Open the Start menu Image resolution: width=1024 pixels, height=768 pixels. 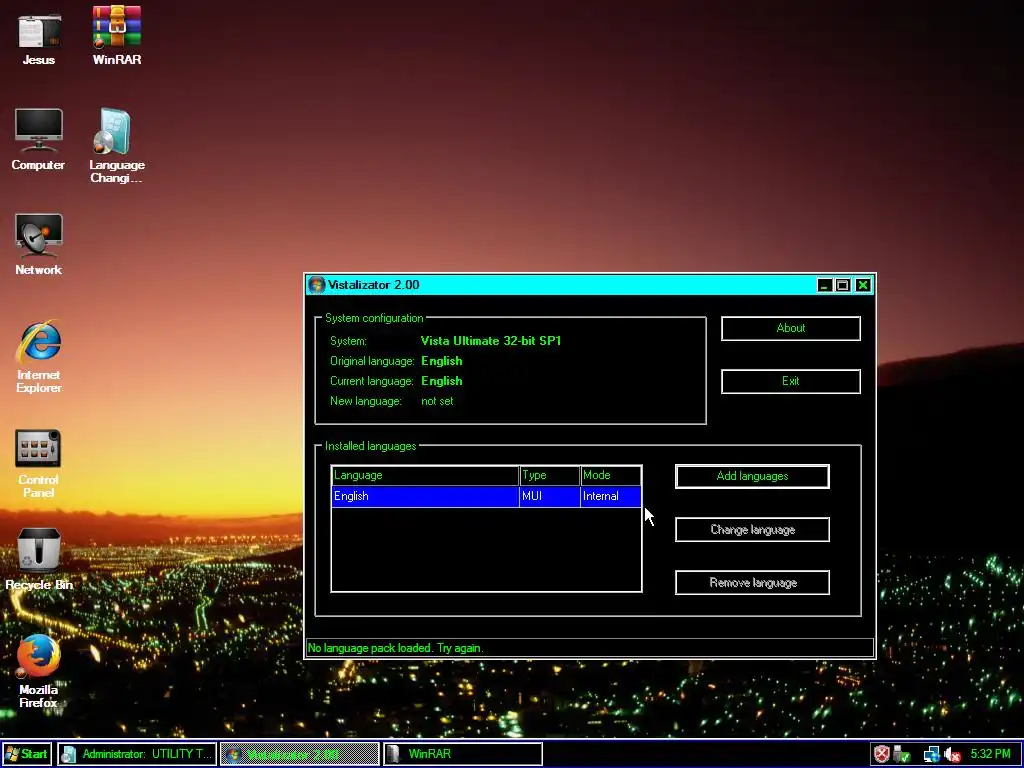pyautogui.click(x=26, y=754)
